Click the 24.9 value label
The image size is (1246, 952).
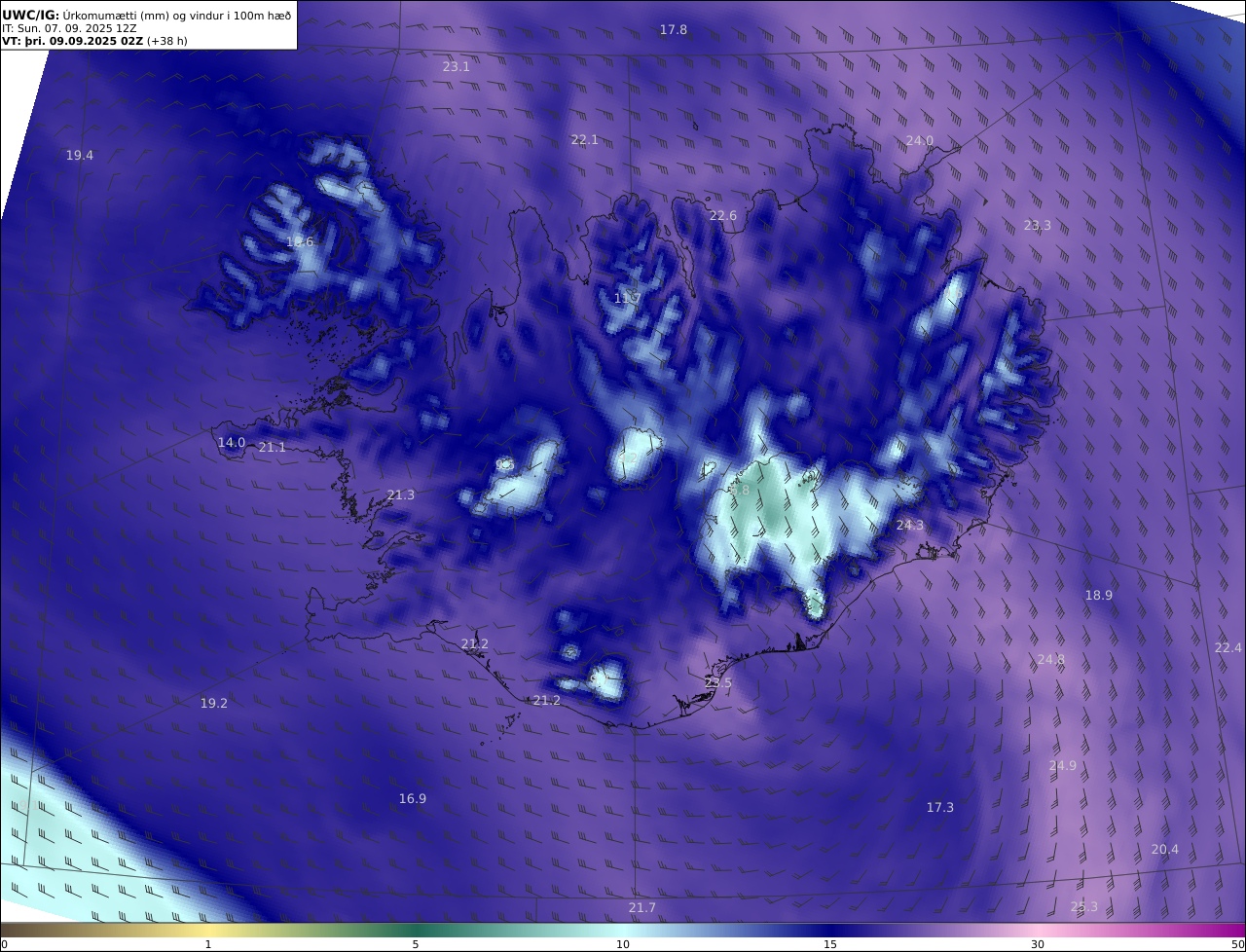[x=1063, y=766]
